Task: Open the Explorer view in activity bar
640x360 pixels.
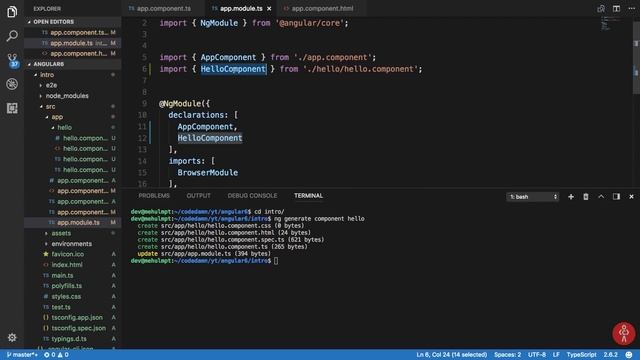Action: (12, 12)
